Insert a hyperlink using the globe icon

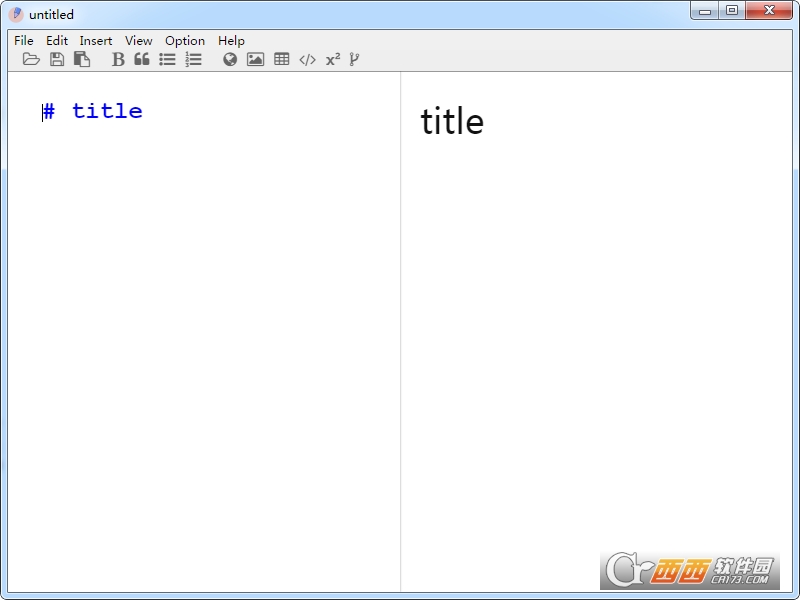click(230, 59)
